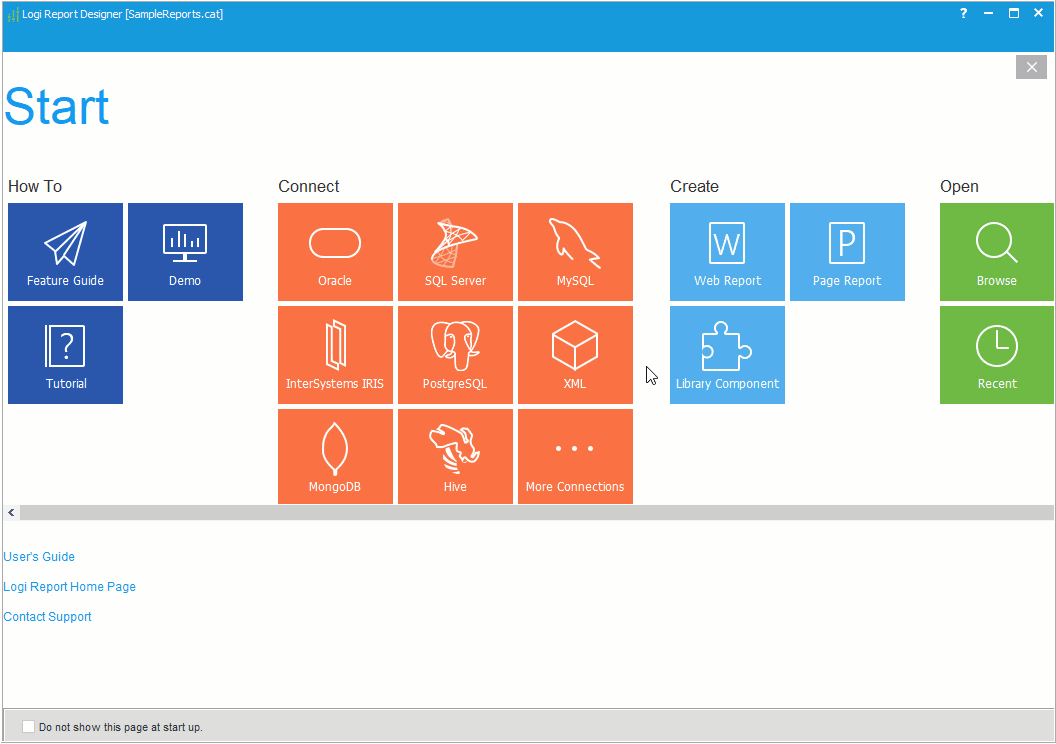Open the MongoDB connection tile
1056x744 pixels.
pyautogui.click(x=335, y=456)
